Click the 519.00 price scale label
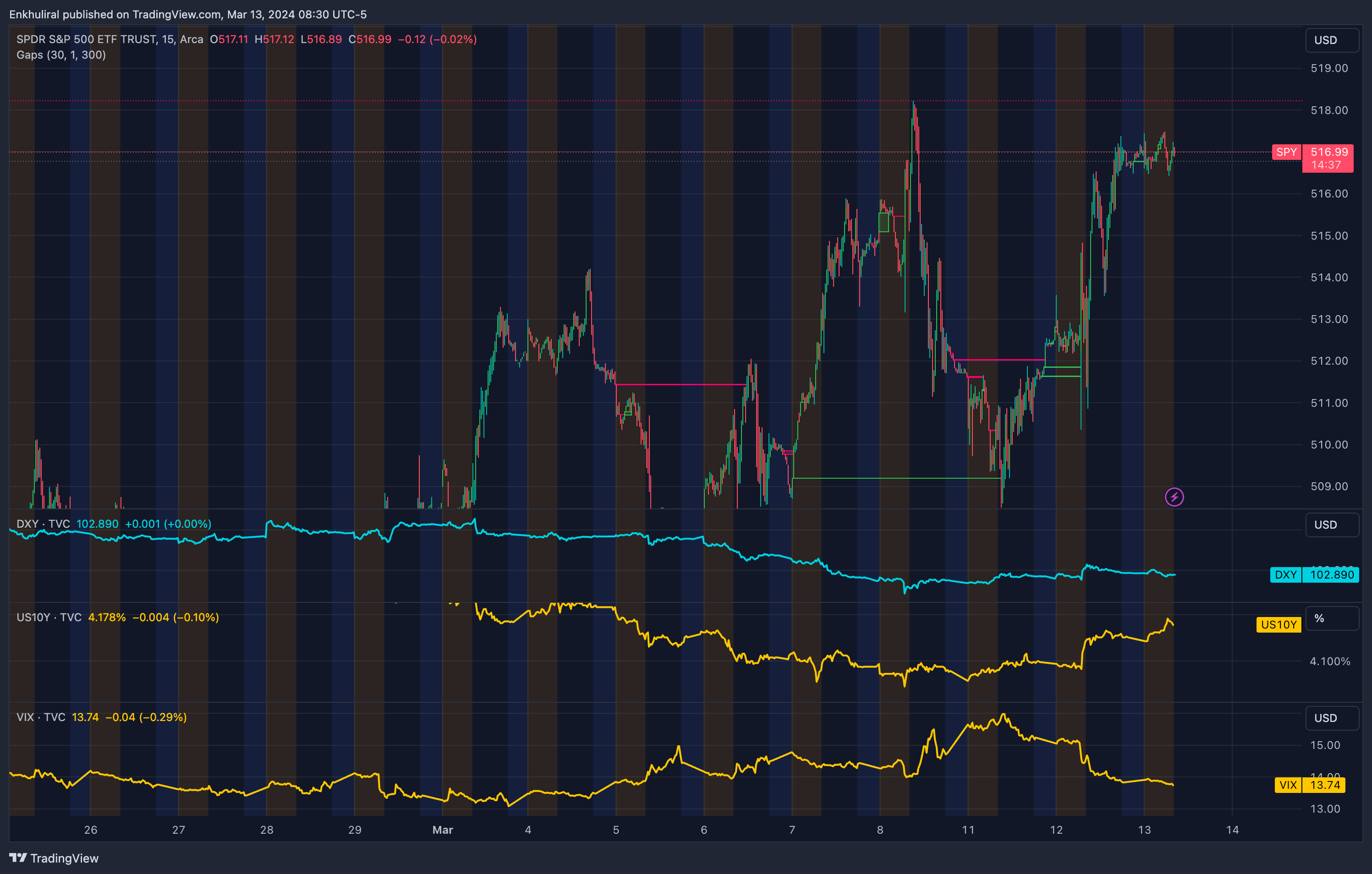The height and width of the screenshot is (874, 1372). [x=1329, y=68]
